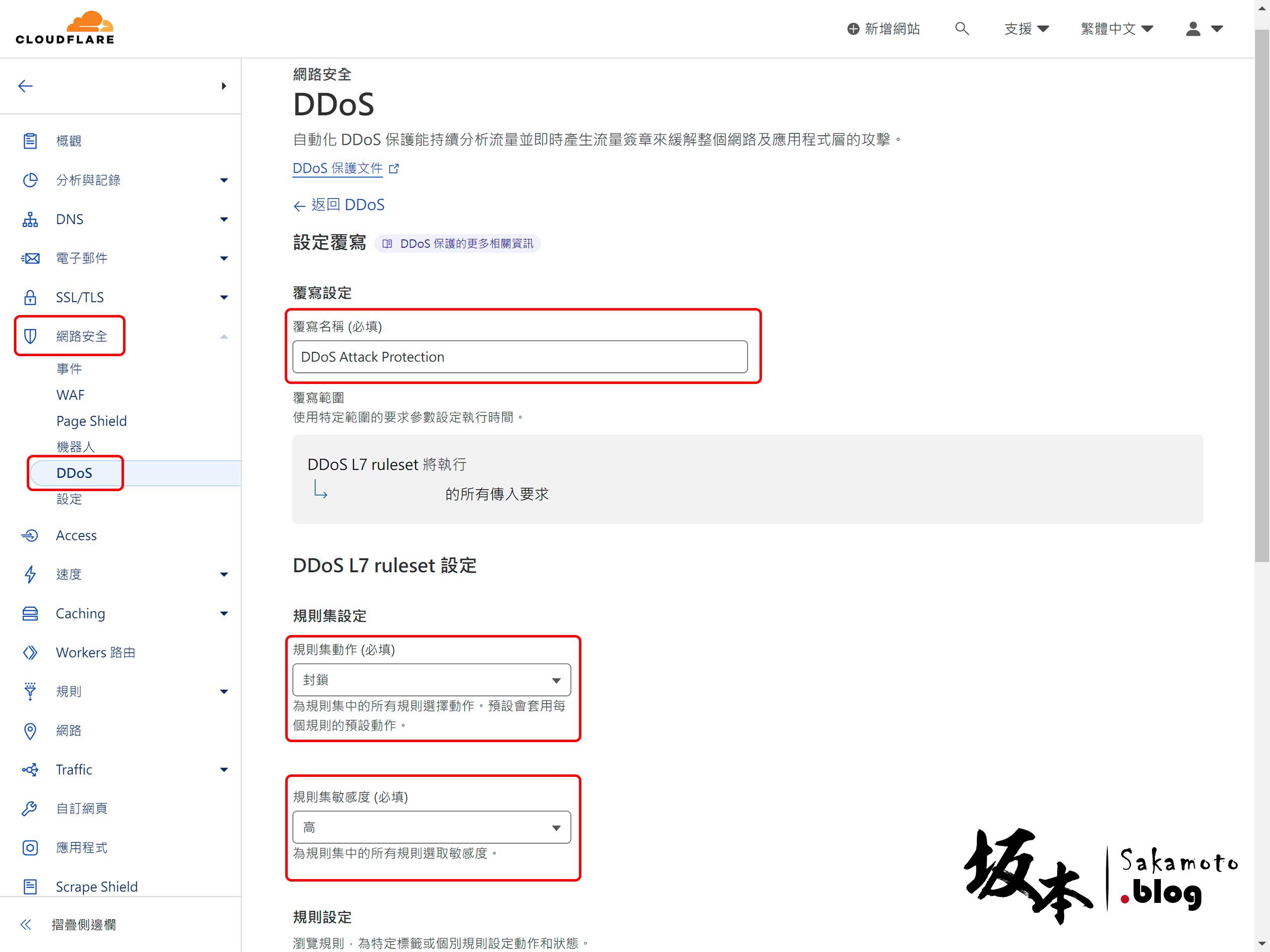Open 事件 under 網路安全

(69, 369)
